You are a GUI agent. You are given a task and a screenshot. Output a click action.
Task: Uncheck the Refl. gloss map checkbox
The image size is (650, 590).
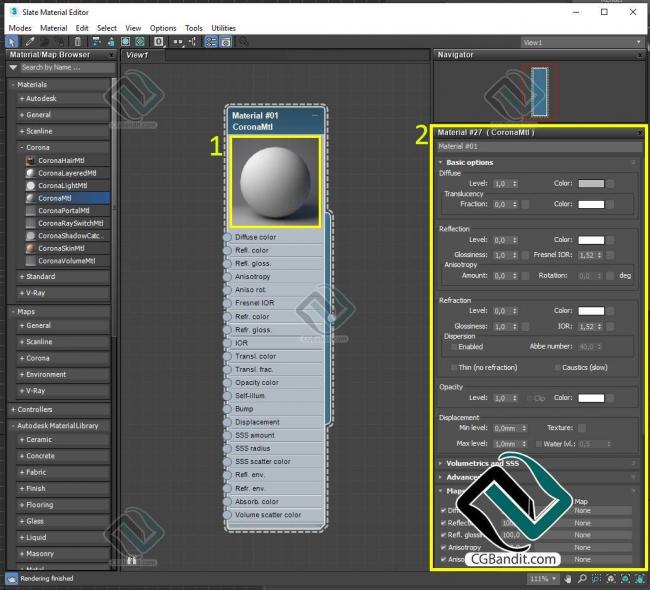coord(444,535)
